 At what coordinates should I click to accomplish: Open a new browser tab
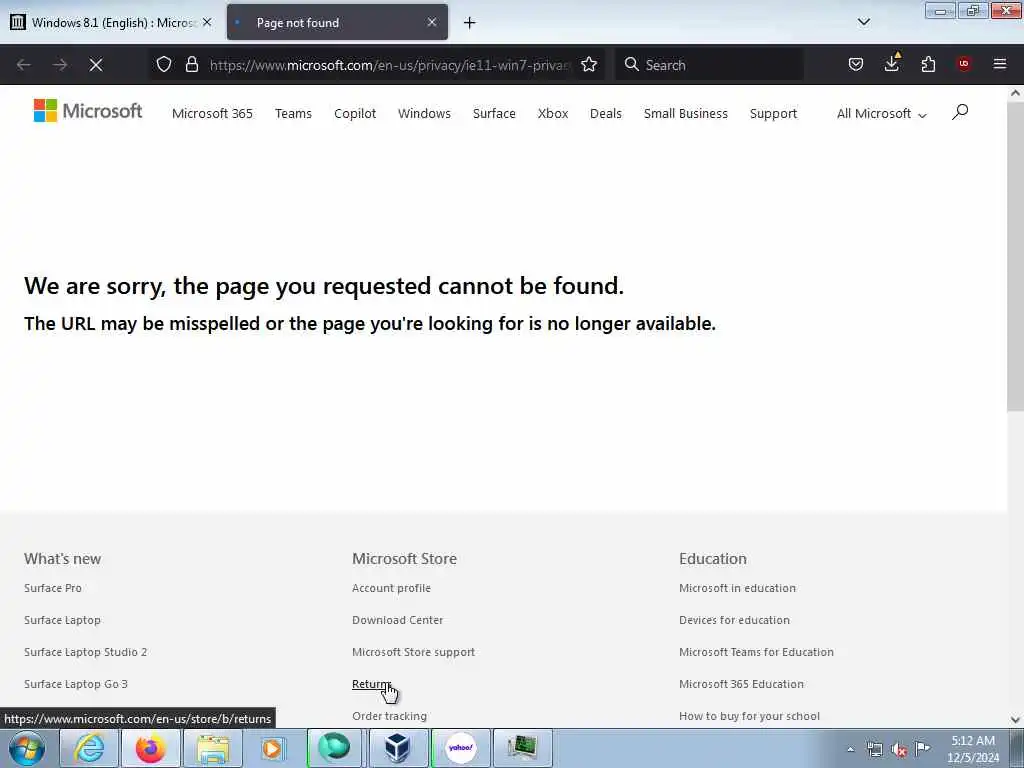[x=470, y=23]
